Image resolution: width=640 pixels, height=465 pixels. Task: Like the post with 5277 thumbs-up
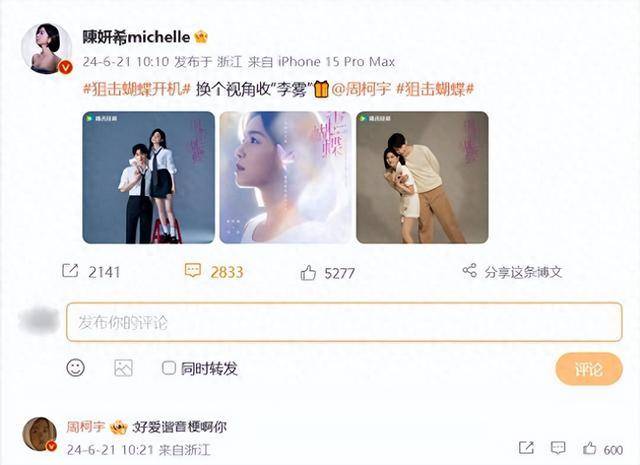point(308,273)
